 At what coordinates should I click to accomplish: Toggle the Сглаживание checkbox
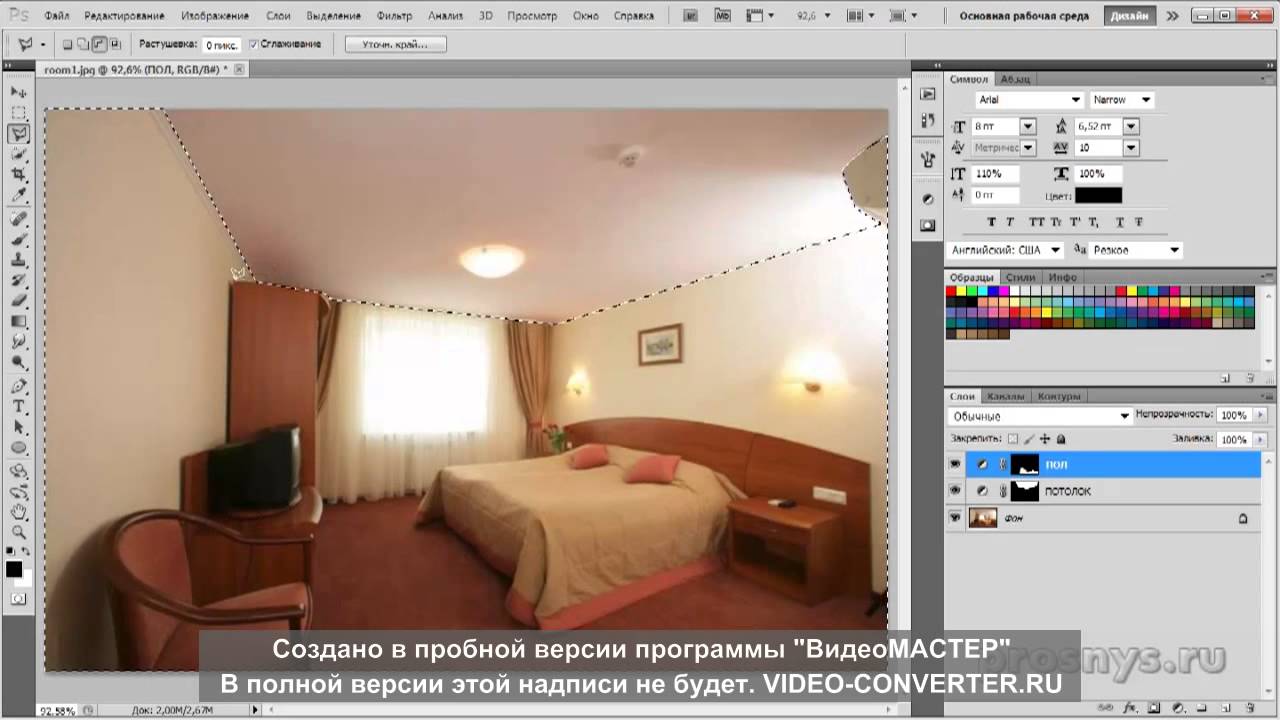253,45
